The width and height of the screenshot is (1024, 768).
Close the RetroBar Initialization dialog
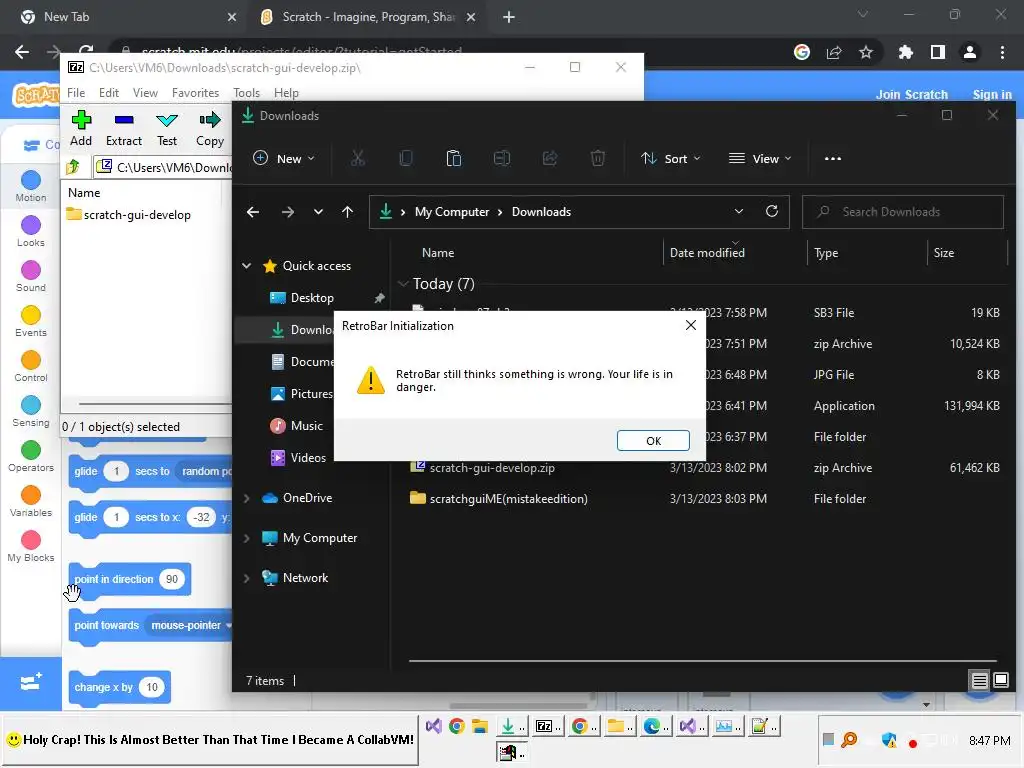[x=690, y=325]
